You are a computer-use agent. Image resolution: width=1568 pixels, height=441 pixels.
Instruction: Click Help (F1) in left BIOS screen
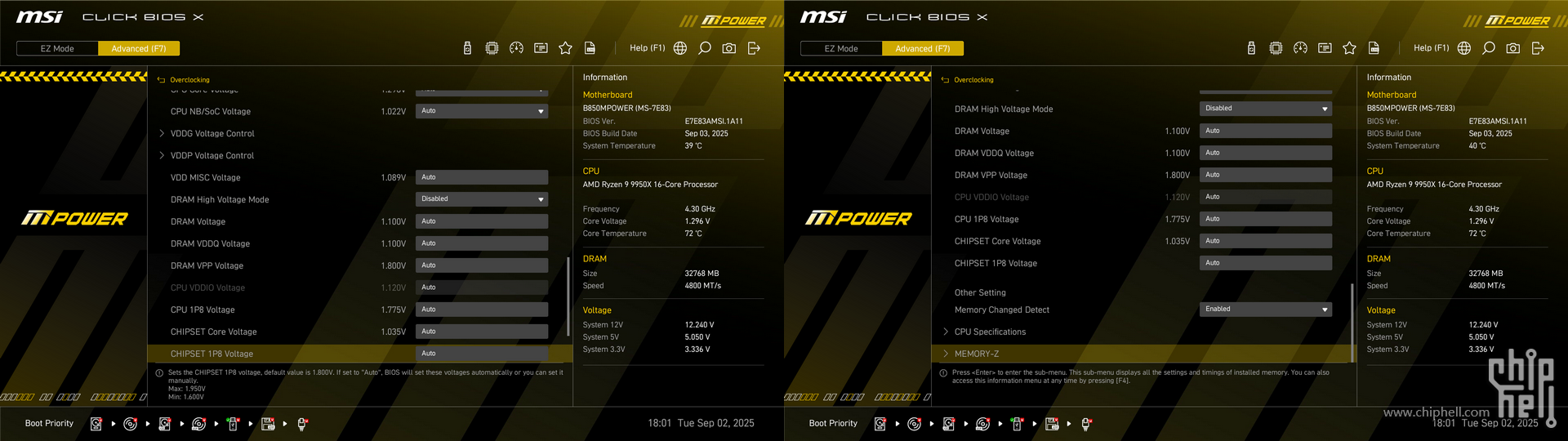(x=648, y=48)
